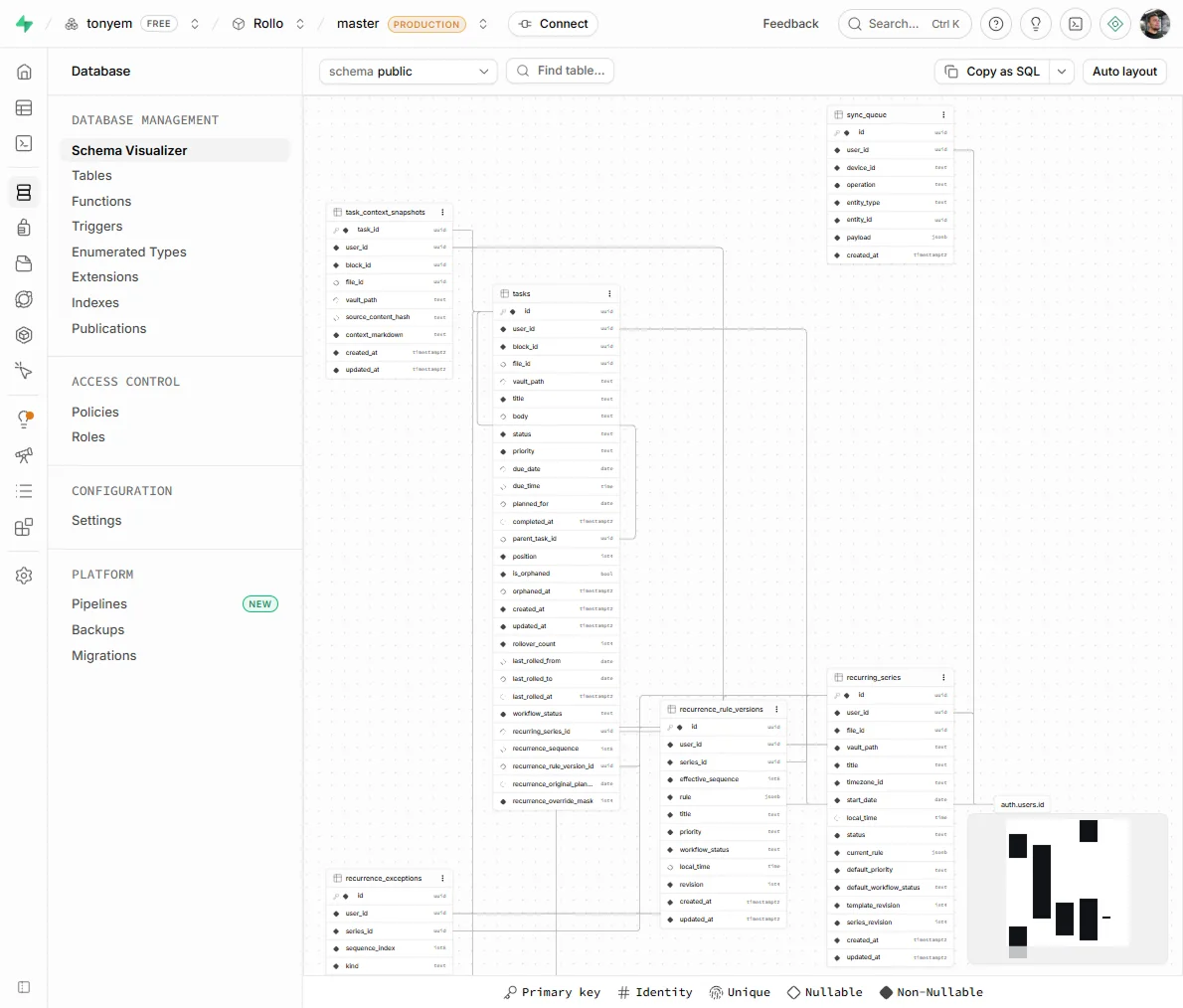Open the Storage sidebar icon
The height and width of the screenshot is (1008, 1183).
24,263
